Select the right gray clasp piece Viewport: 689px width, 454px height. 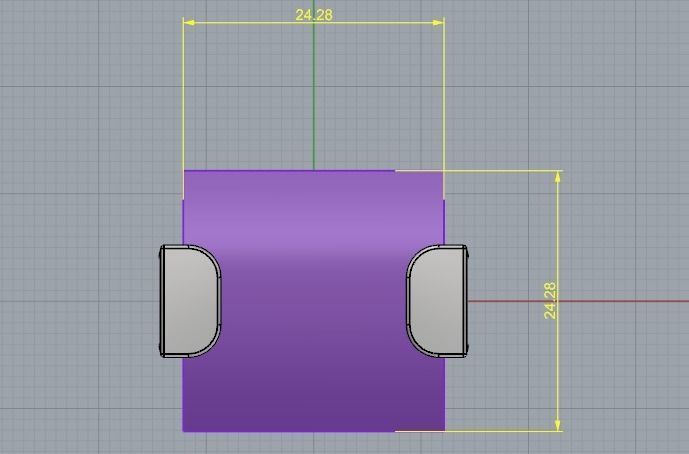pyautogui.click(x=437, y=301)
